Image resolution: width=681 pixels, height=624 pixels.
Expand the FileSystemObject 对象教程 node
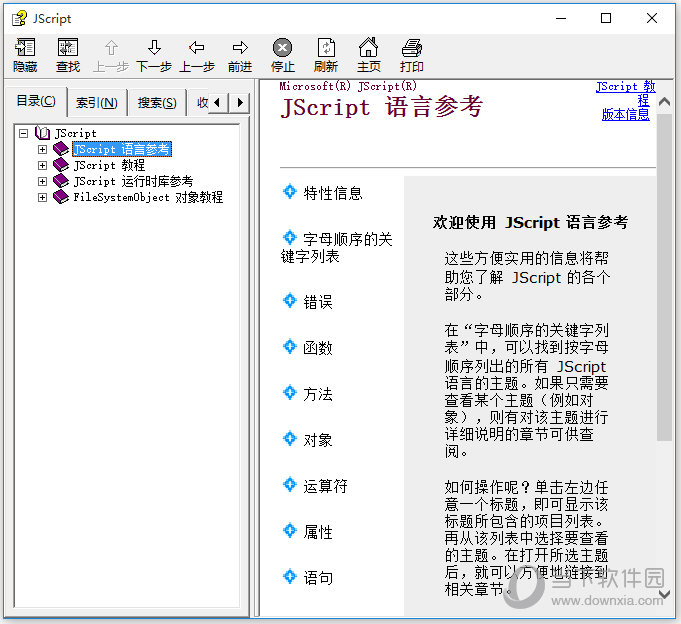coord(42,198)
